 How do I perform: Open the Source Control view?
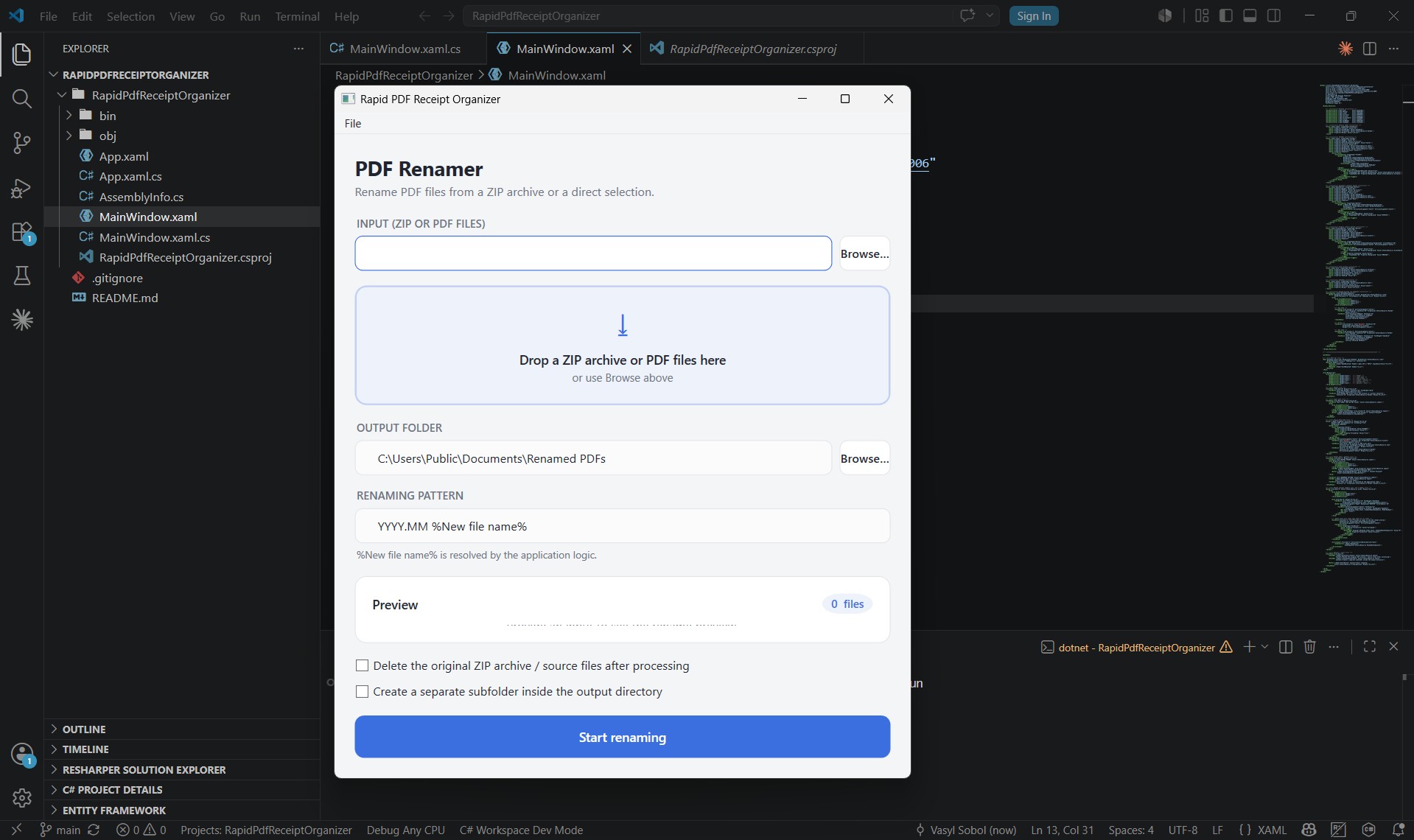click(x=21, y=143)
